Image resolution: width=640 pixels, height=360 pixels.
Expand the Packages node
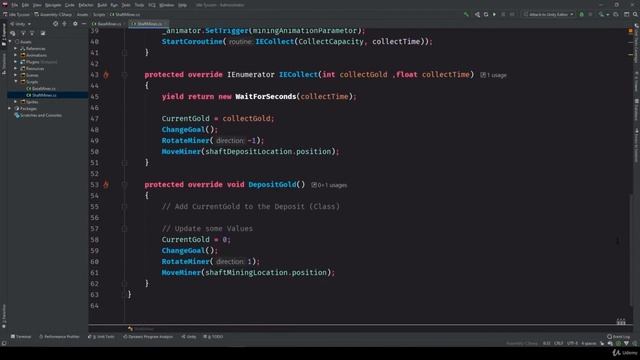10,109
